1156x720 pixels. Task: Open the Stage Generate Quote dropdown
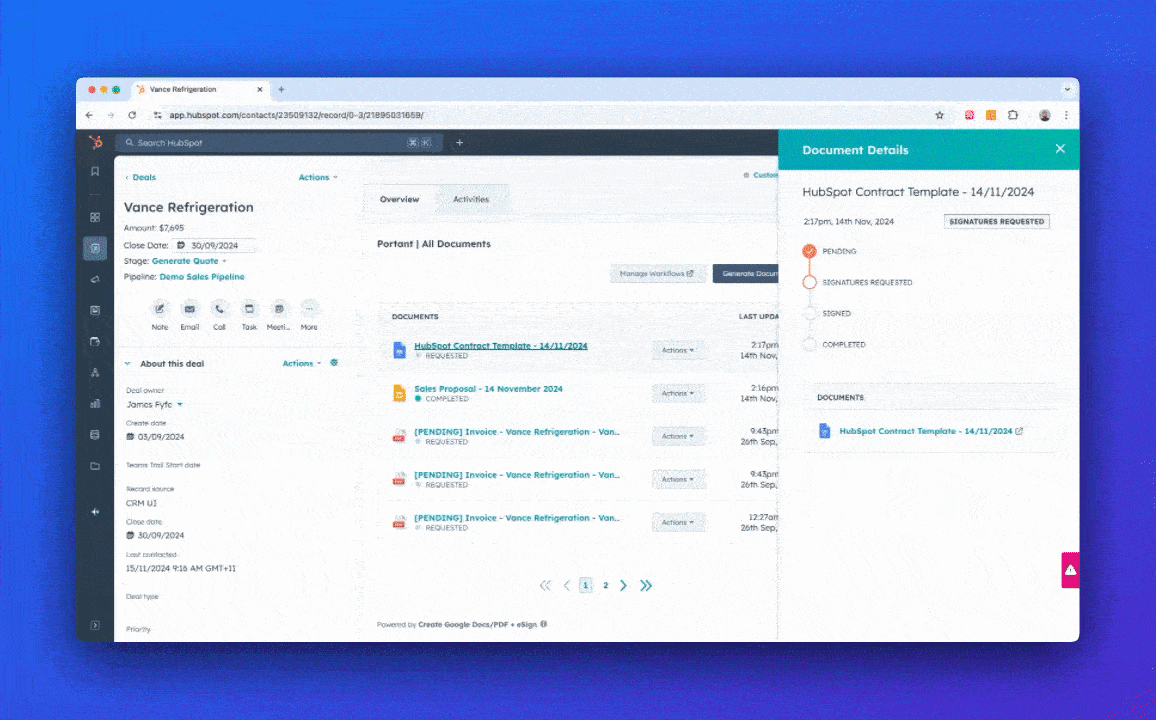pyautogui.click(x=189, y=261)
